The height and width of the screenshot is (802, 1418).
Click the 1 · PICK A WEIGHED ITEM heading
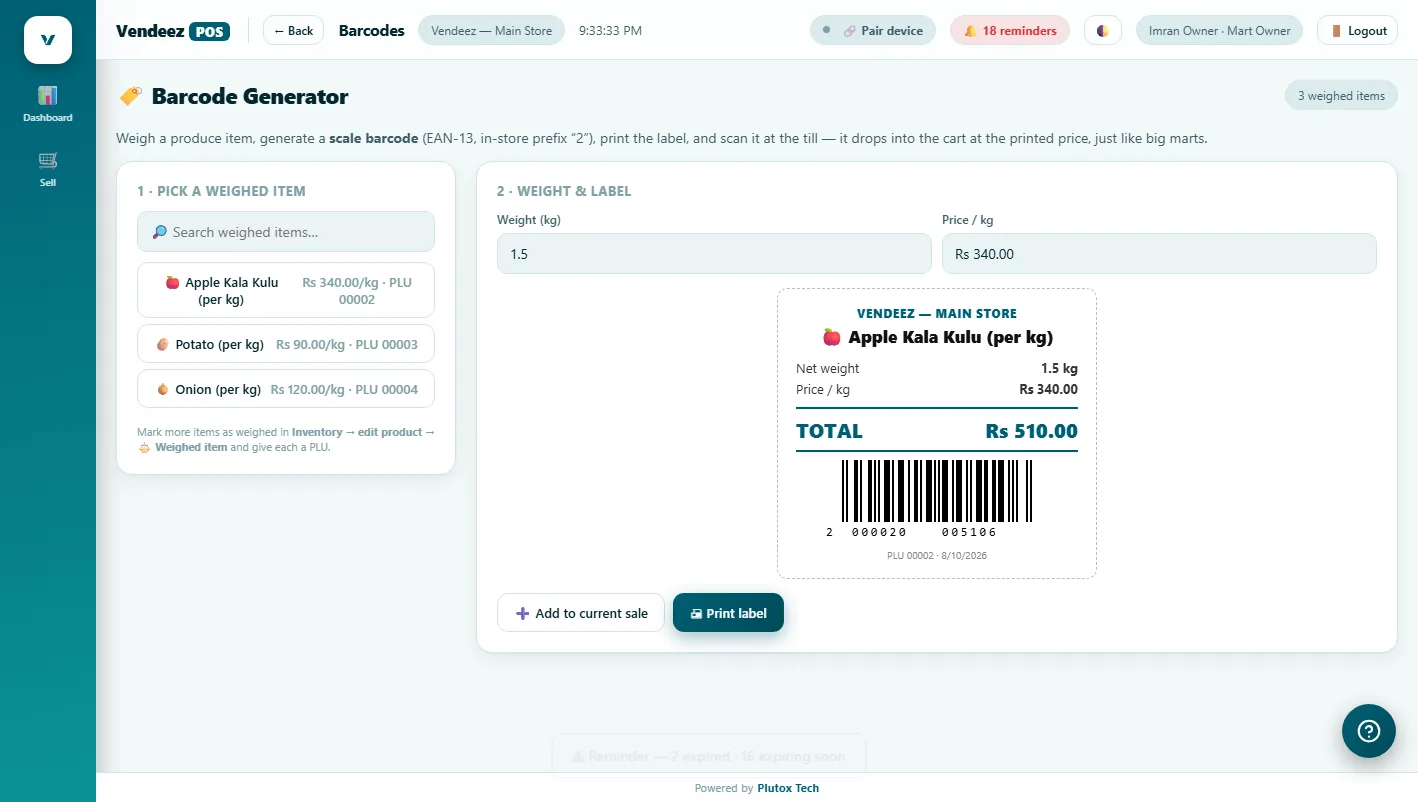click(x=221, y=191)
